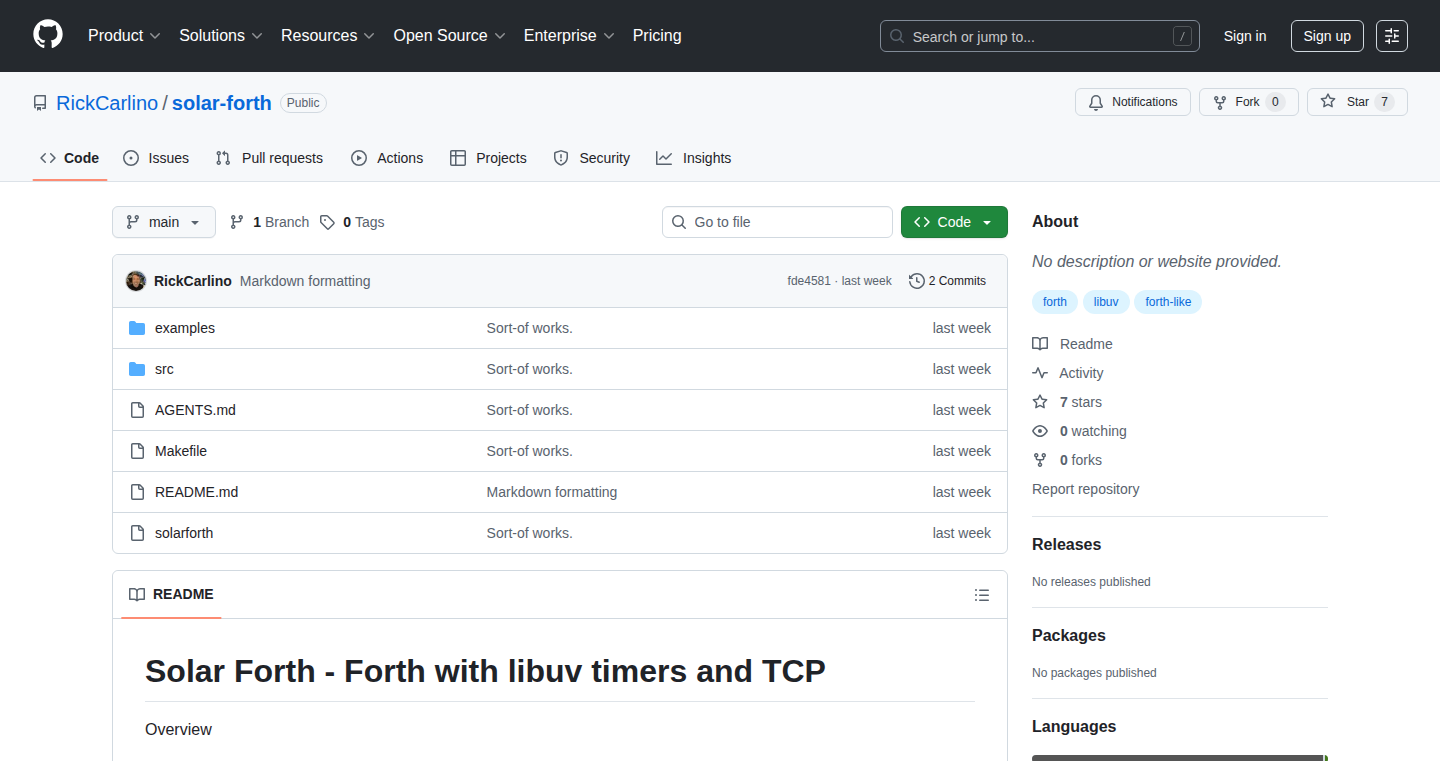This screenshot has width=1440, height=761.
Task: Go to the GitHub homepage logo
Action: [x=47, y=35]
